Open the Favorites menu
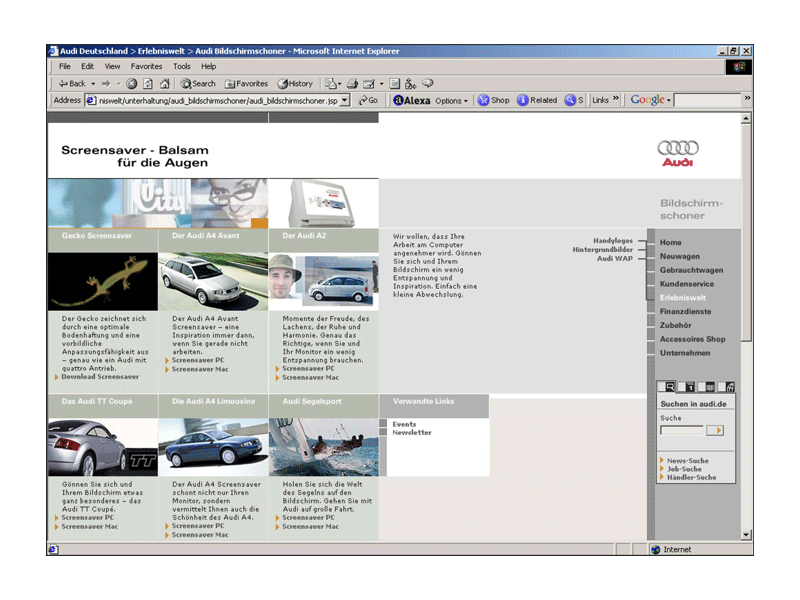Image resolution: width=800 pixels, height=600 pixels. [x=146, y=66]
